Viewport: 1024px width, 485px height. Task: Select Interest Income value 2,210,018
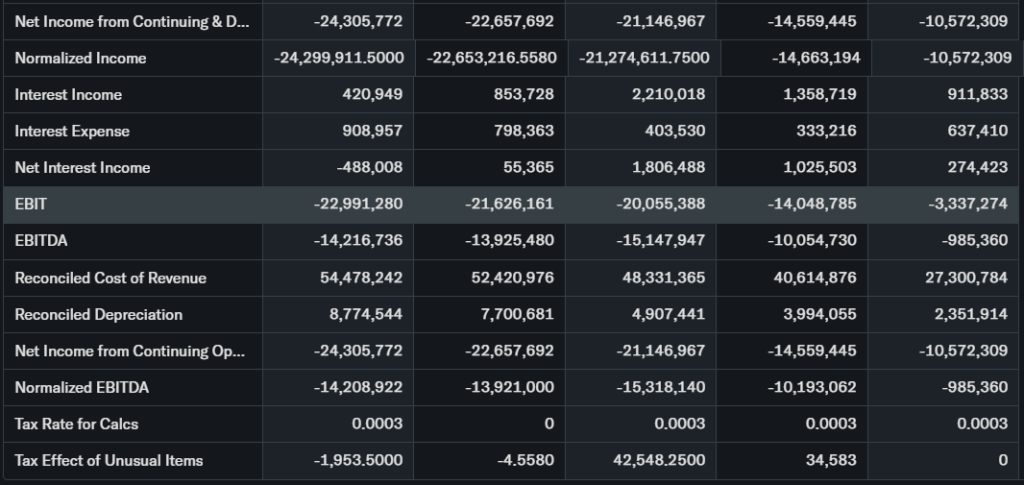(669, 95)
